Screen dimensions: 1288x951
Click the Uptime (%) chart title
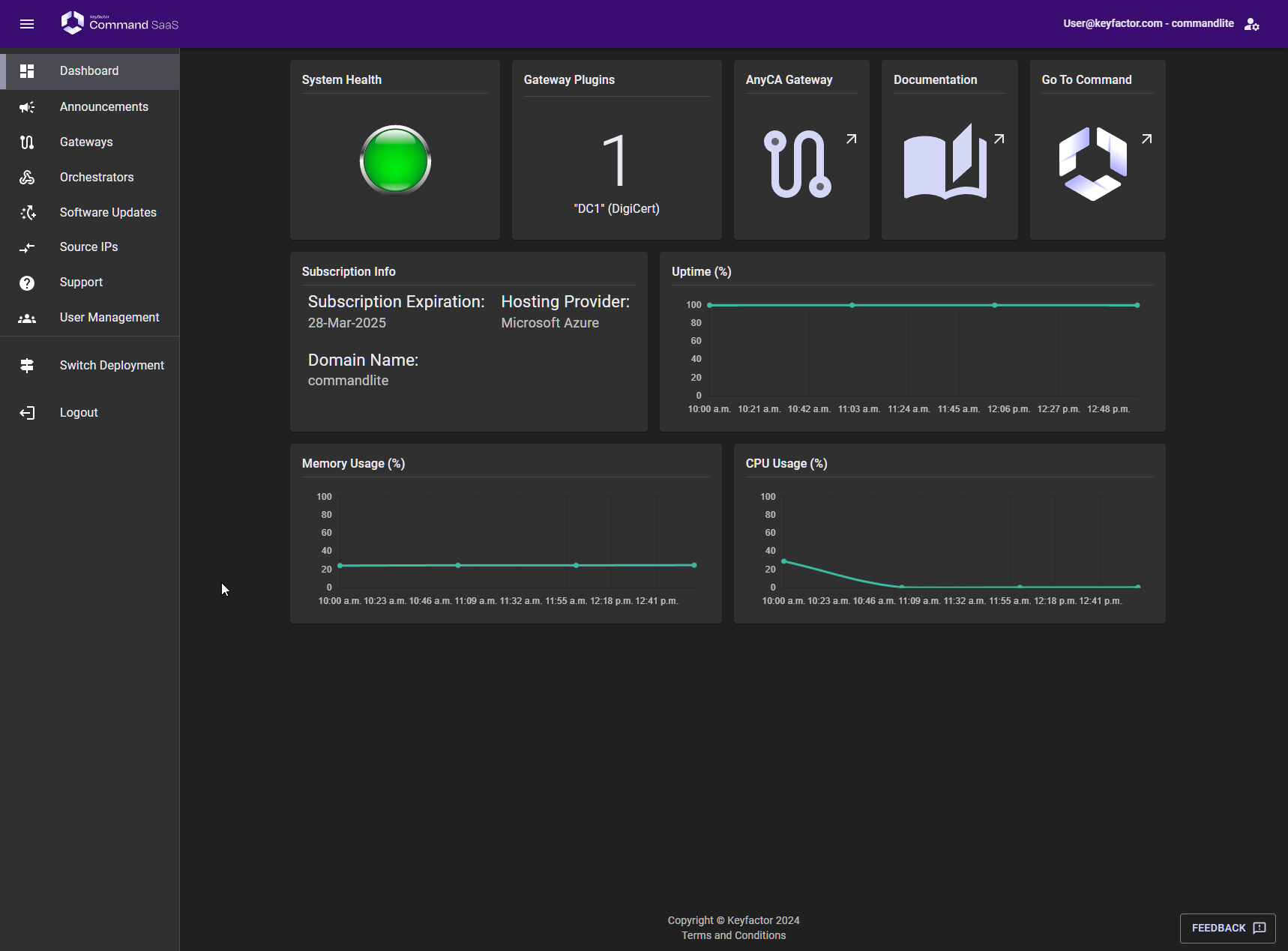701,272
